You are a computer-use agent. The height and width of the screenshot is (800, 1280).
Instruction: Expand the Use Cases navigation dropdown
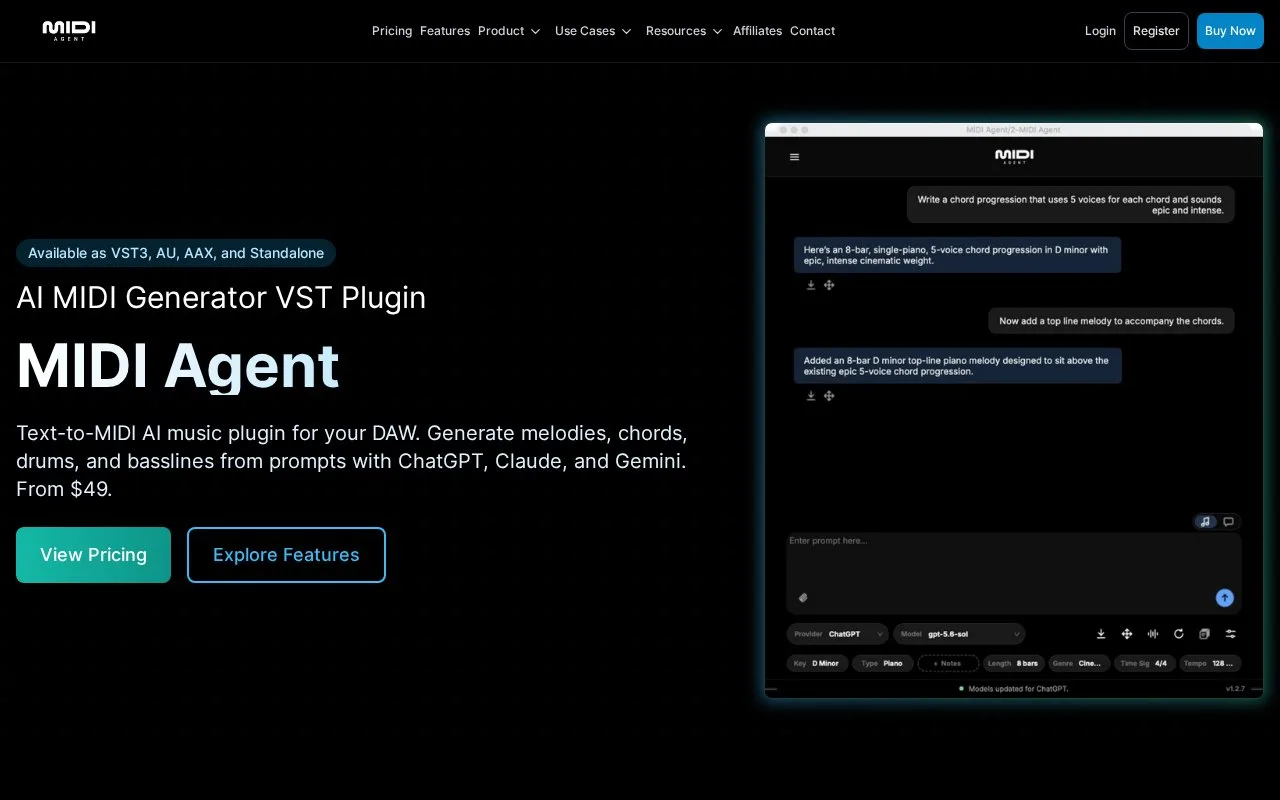[x=593, y=31]
